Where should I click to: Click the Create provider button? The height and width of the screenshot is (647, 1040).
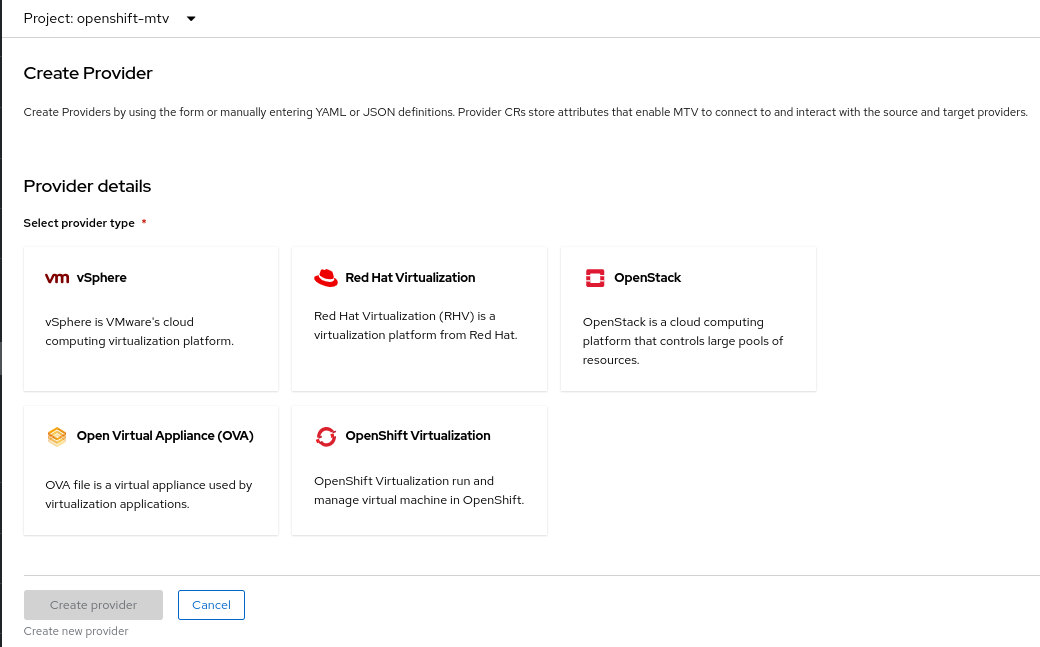point(93,605)
